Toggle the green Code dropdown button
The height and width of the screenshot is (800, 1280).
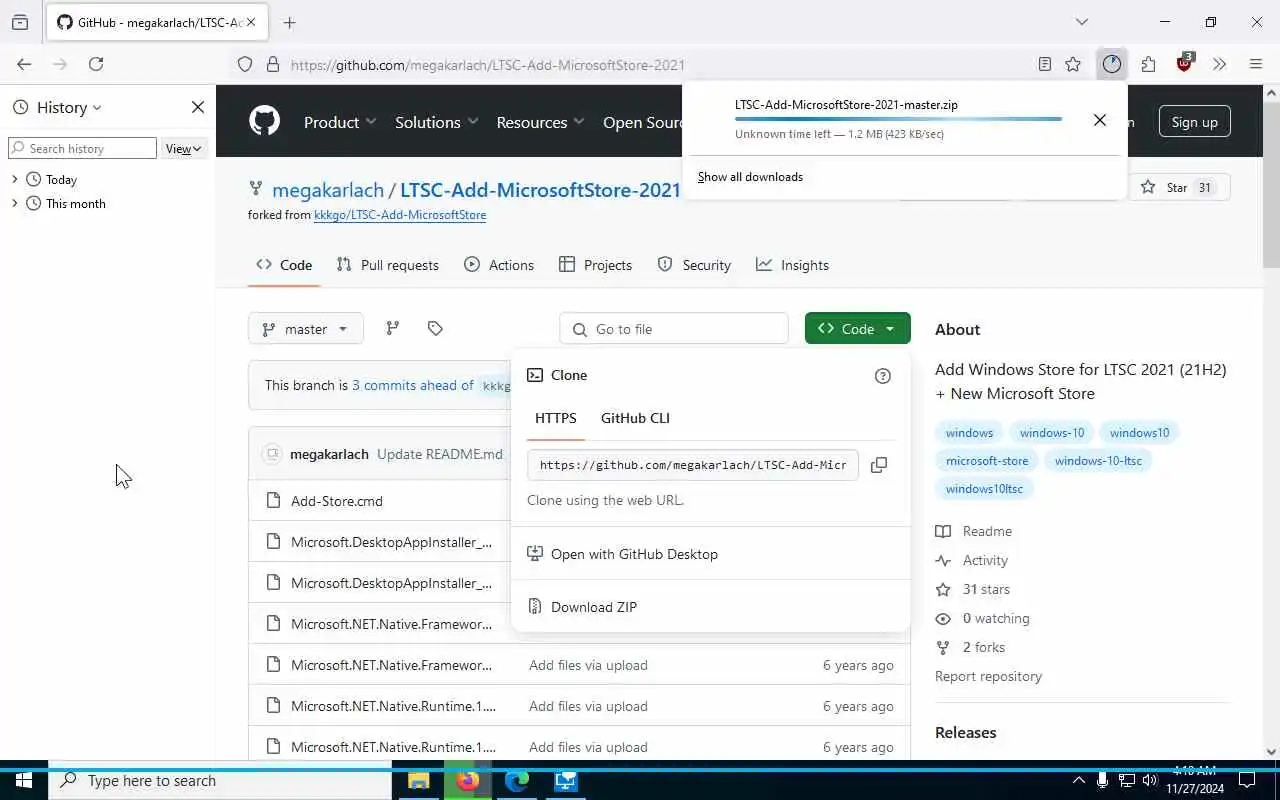pyautogui.click(x=857, y=329)
